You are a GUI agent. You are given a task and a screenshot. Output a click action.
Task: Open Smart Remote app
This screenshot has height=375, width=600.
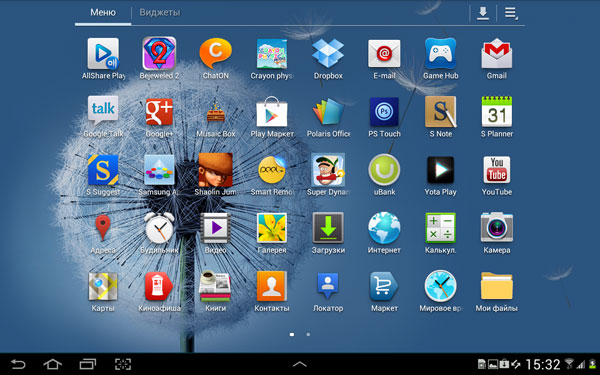(272, 170)
